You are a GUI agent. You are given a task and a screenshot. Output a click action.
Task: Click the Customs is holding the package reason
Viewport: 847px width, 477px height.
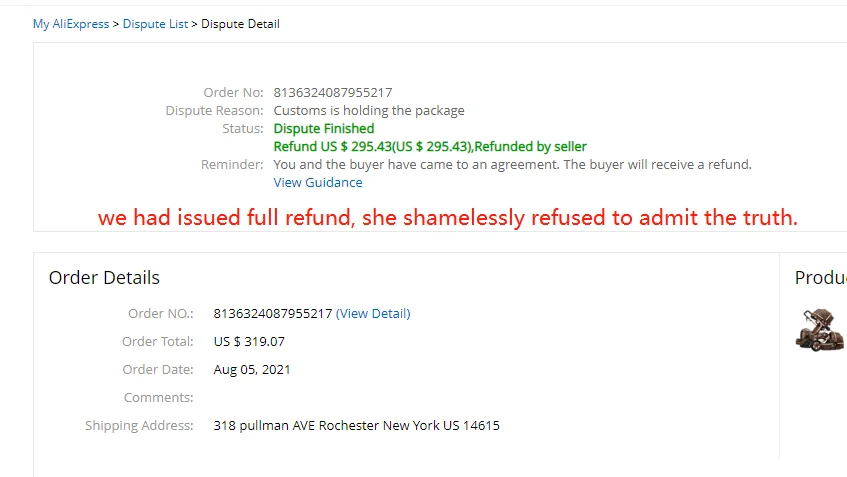(369, 111)
